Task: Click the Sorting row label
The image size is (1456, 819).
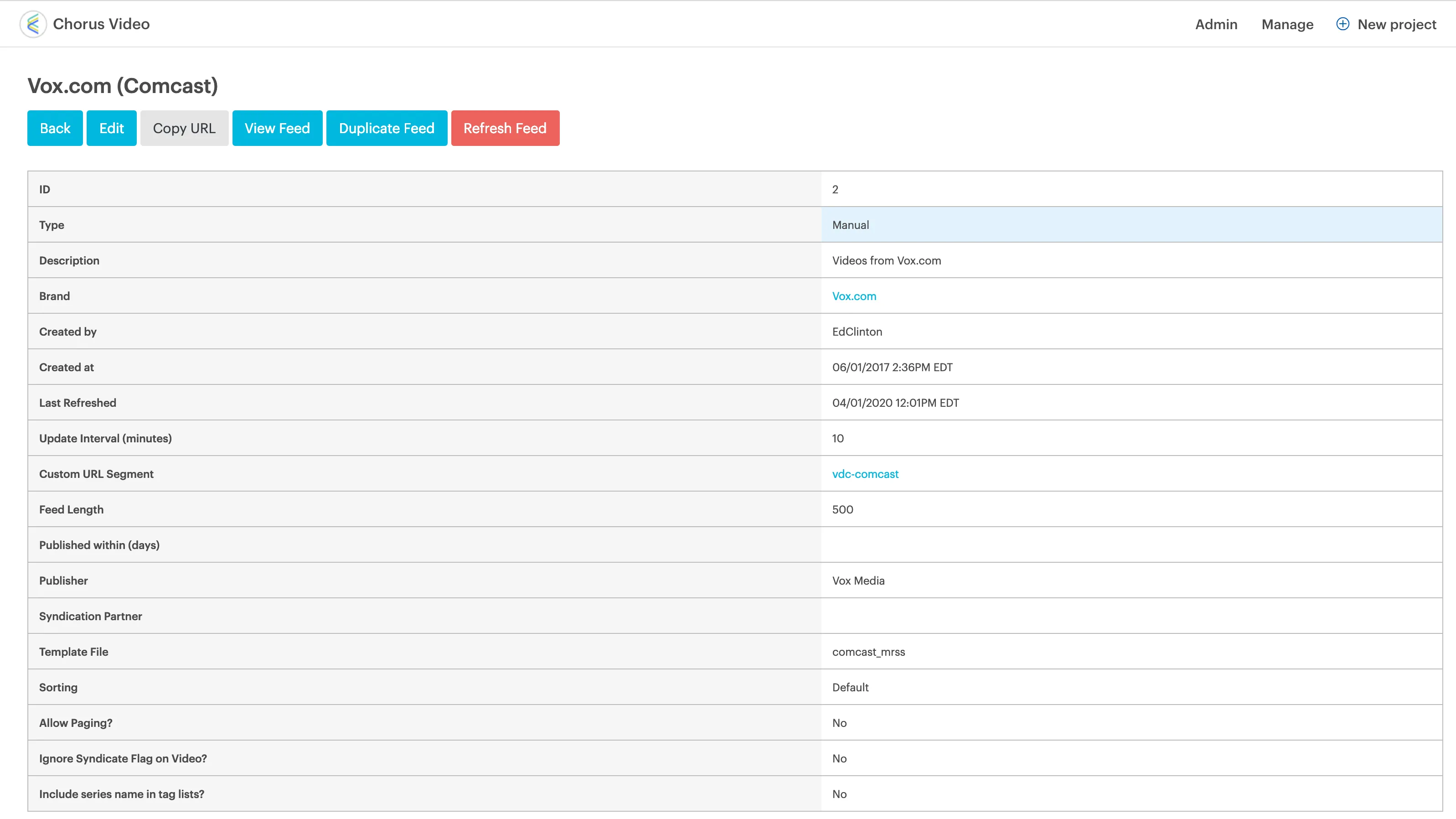Action: coord(58,687)
